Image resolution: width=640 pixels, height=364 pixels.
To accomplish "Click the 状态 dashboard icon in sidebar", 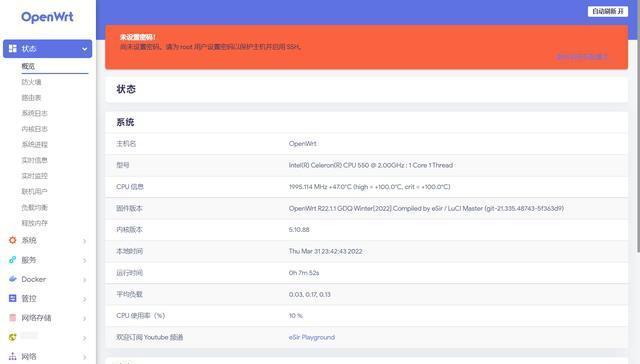I will point(13,49).
